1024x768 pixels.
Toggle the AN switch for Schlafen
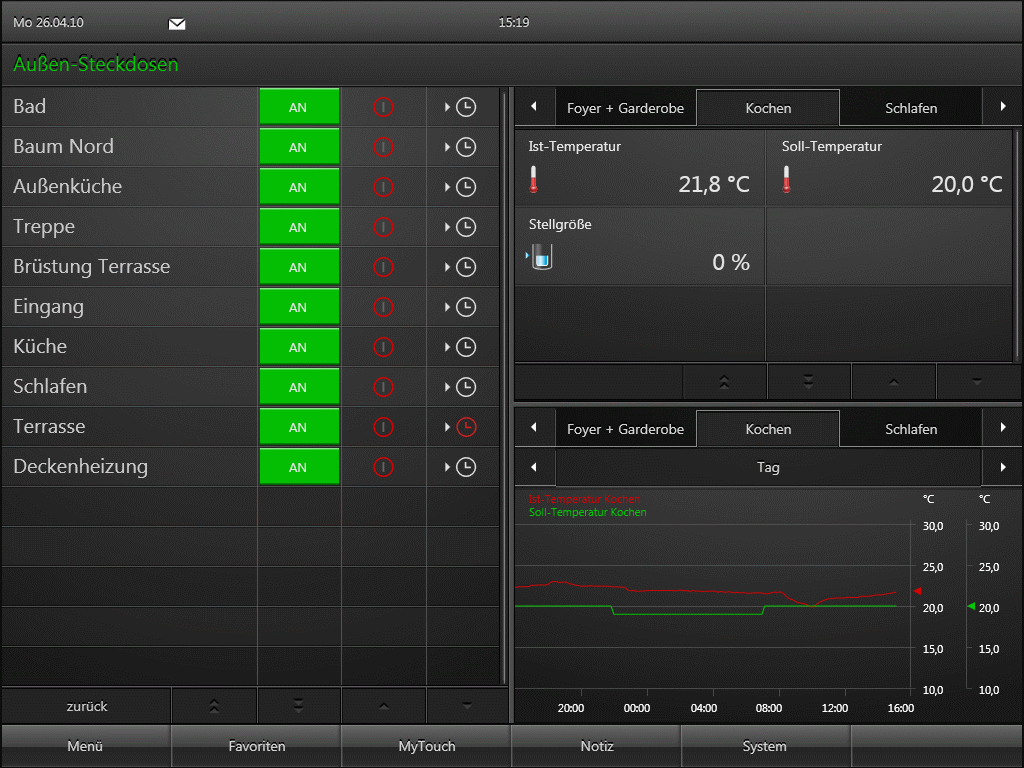[x=299, y=387]
